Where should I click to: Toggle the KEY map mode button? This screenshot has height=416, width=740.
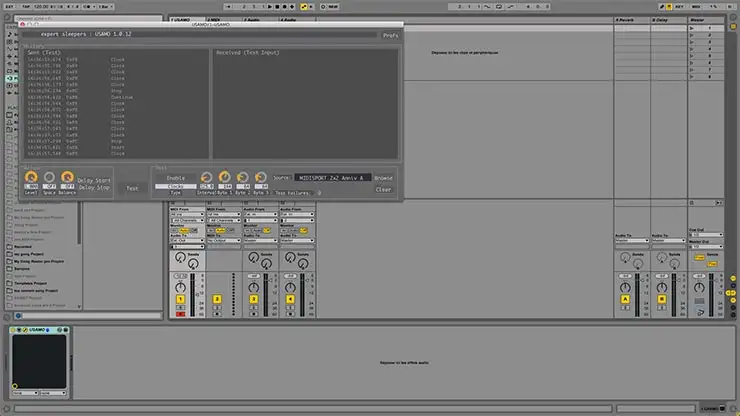(x=679, y=7)
